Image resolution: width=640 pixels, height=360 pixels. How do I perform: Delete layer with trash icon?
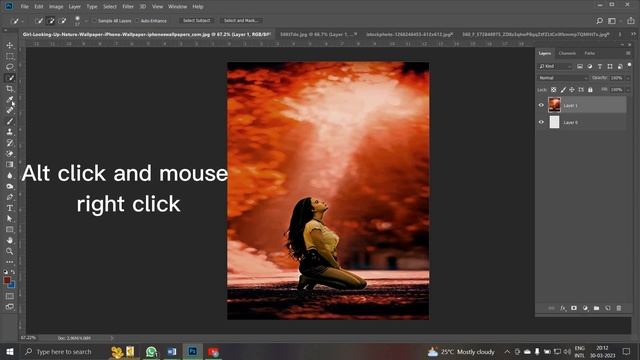pos(619,308)
